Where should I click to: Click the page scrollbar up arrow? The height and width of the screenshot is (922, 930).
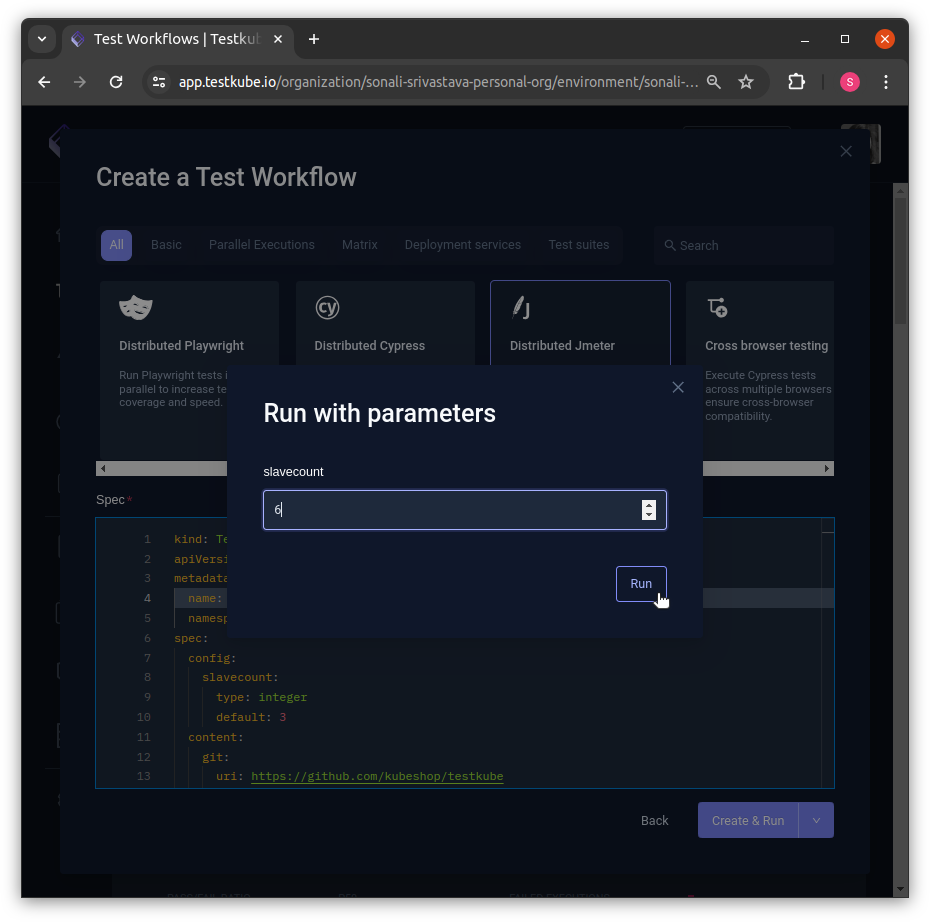pyautogui.click(x=901, y=191)
